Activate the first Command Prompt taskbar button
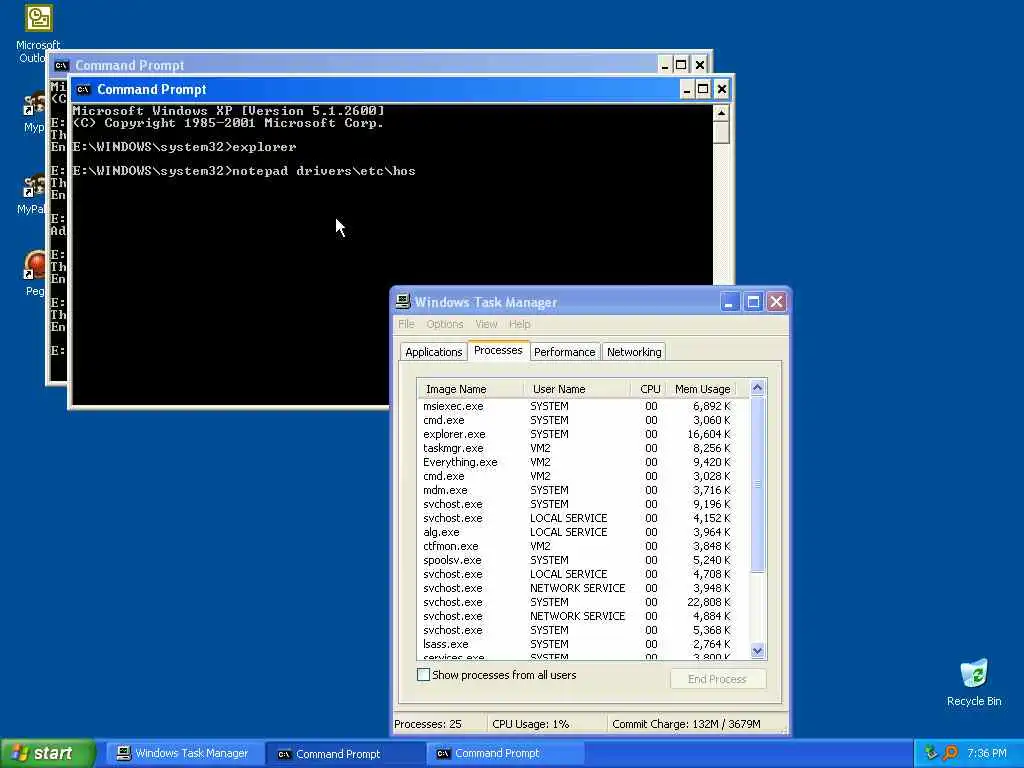 click(346, 754)
